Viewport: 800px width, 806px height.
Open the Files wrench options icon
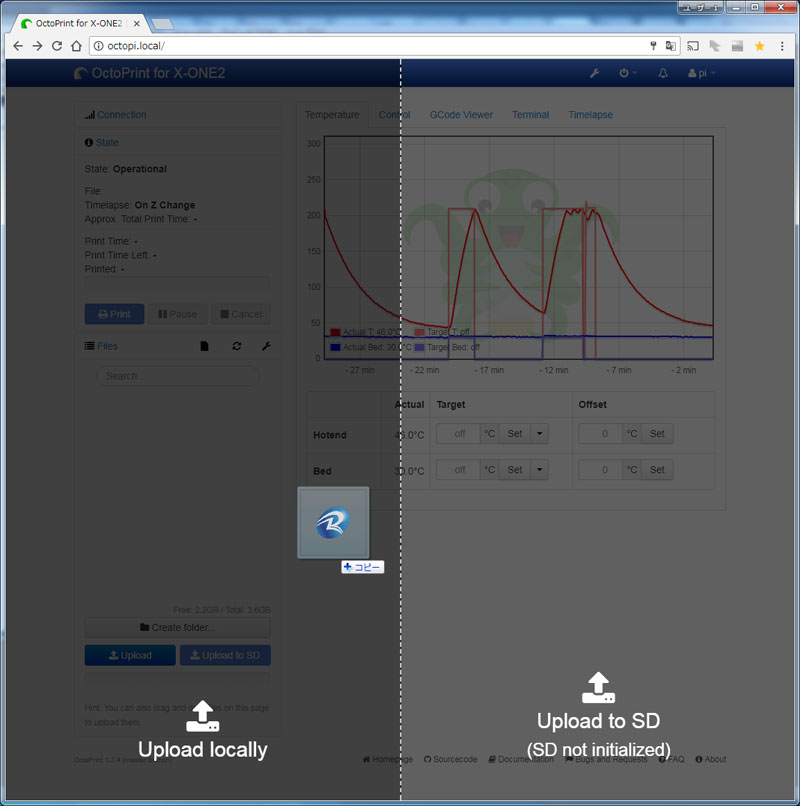(266, 346)
